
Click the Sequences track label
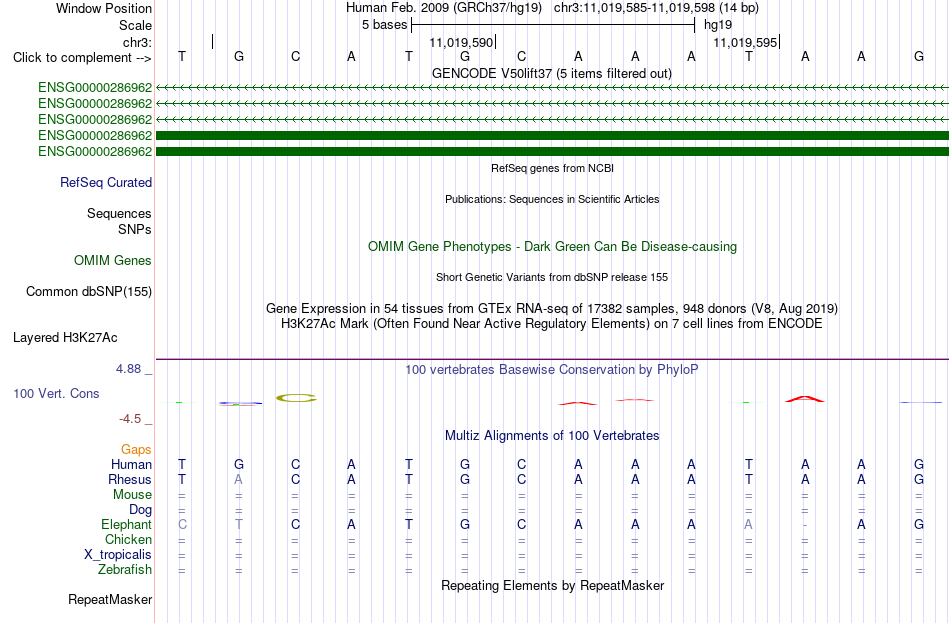[x=119, y=213]
